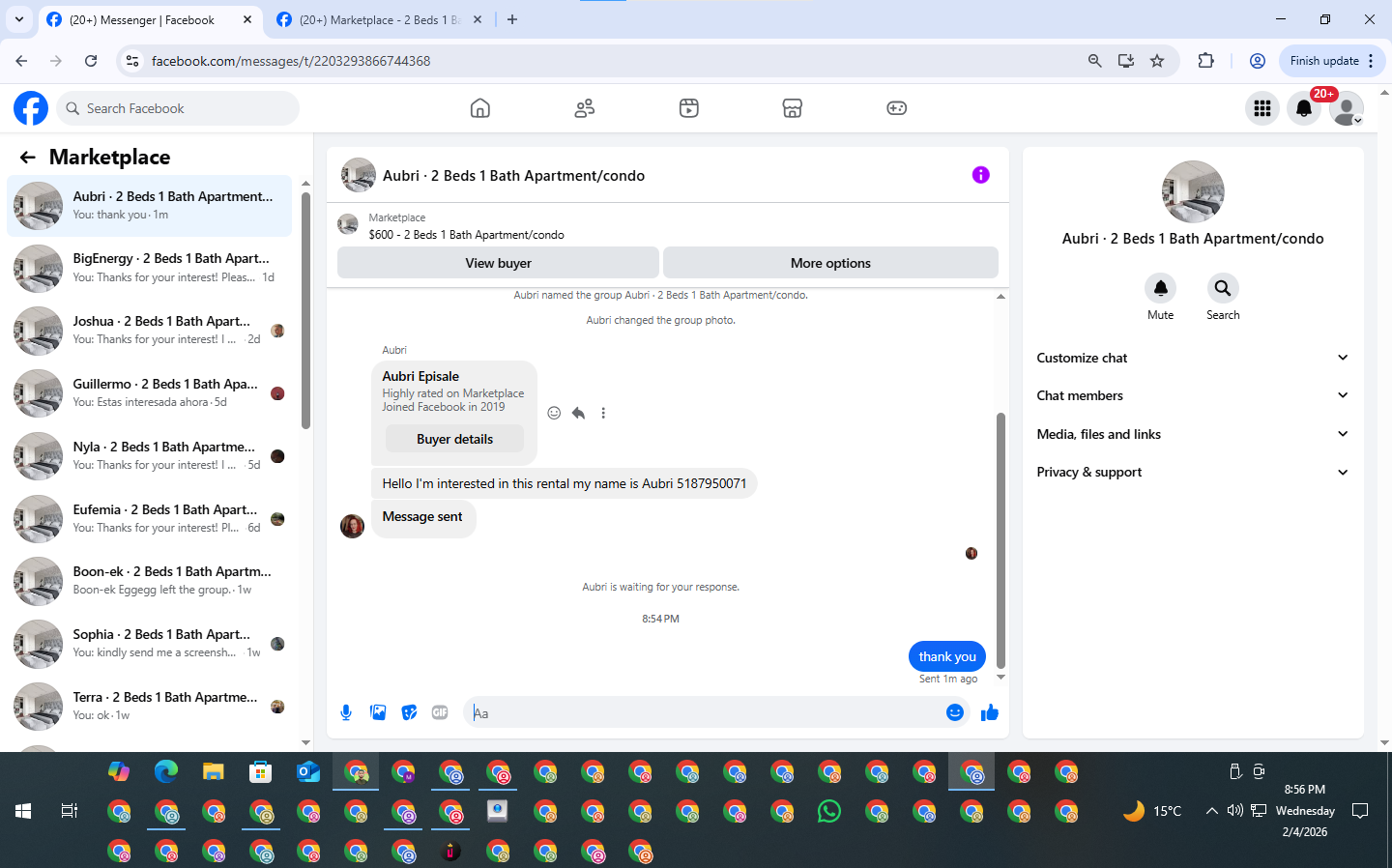Click the More options button
The image size is (1392, 868).
coord(830,263)
